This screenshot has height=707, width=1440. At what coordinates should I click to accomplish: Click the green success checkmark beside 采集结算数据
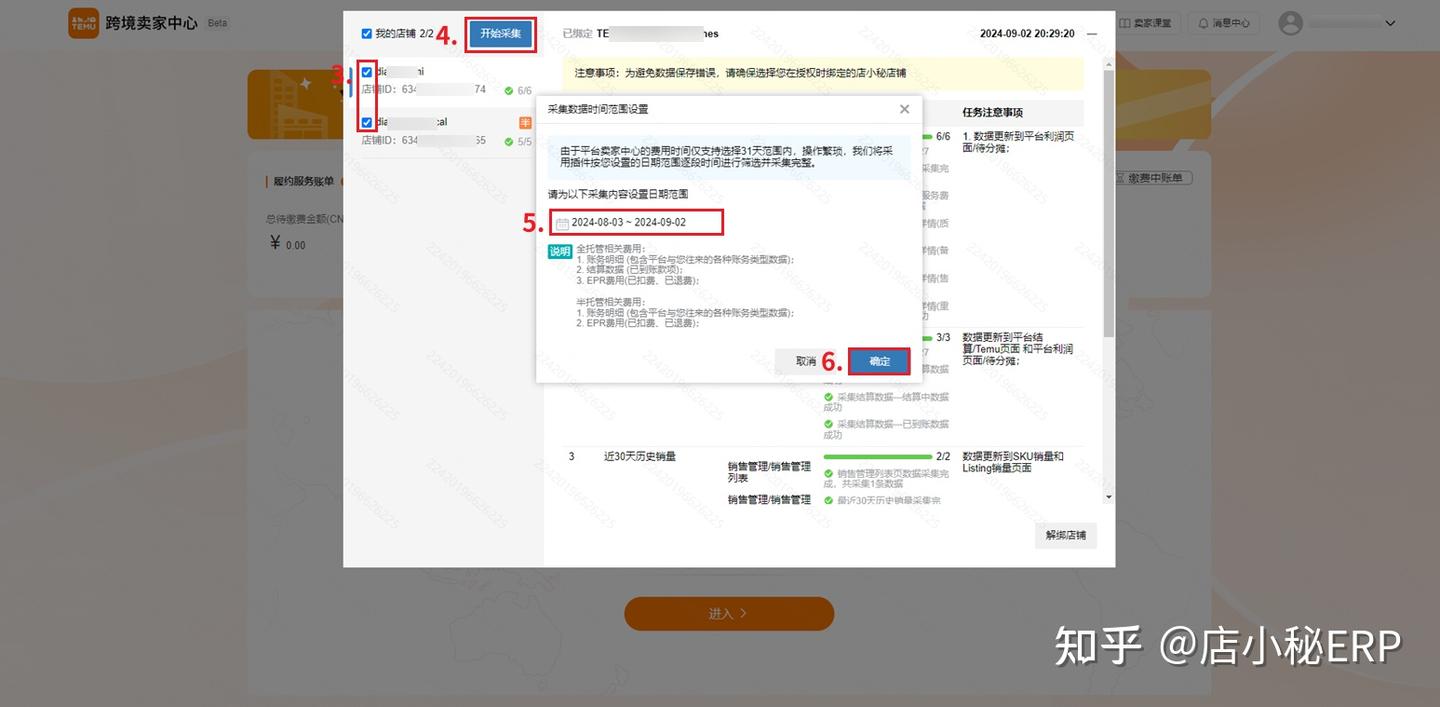(x=828, y=397)
